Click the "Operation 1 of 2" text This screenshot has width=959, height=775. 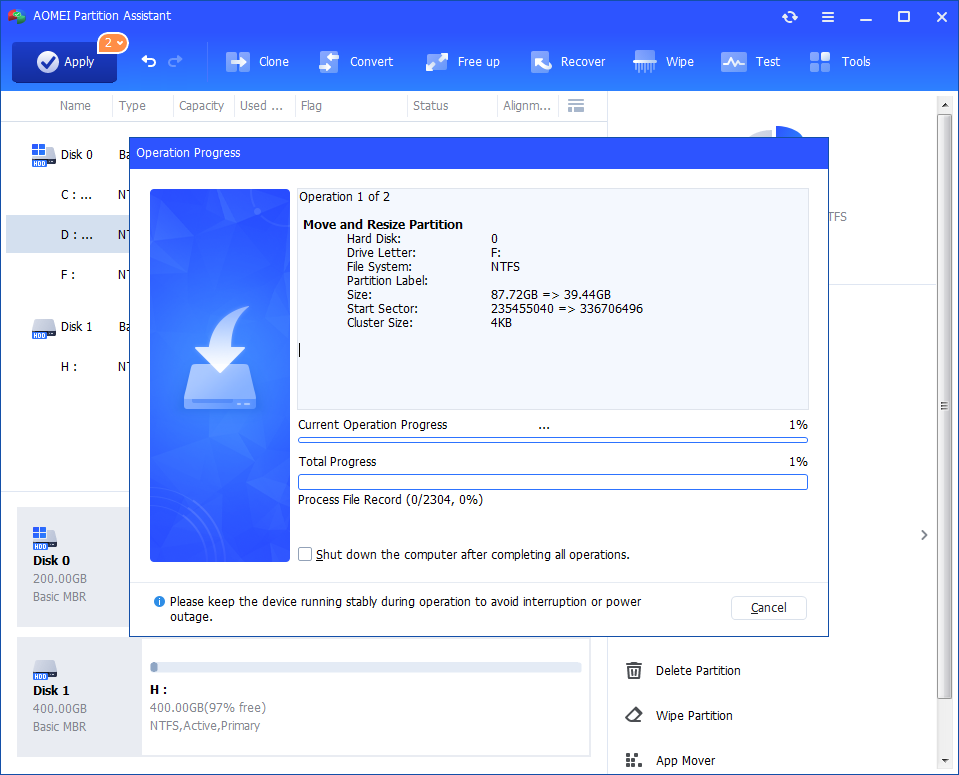click(344, 197)
